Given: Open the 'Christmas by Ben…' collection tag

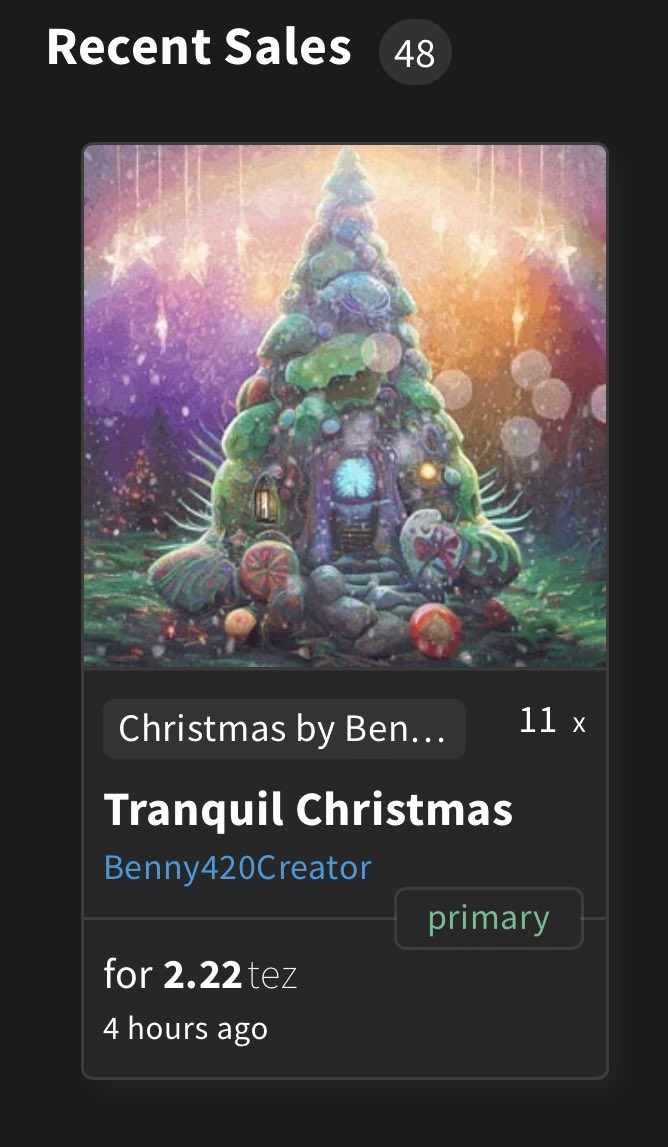Looking at the screenshot, I should (x=284, y=729).
